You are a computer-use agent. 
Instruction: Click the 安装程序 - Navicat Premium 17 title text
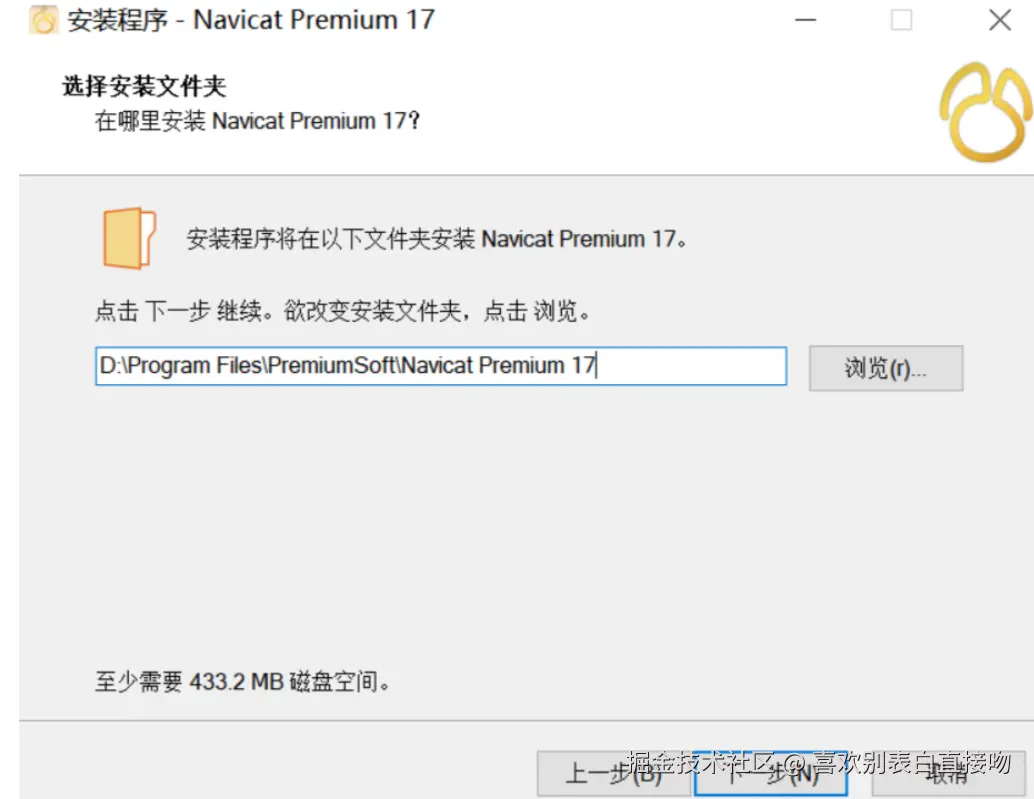click(x=251, y=20)
